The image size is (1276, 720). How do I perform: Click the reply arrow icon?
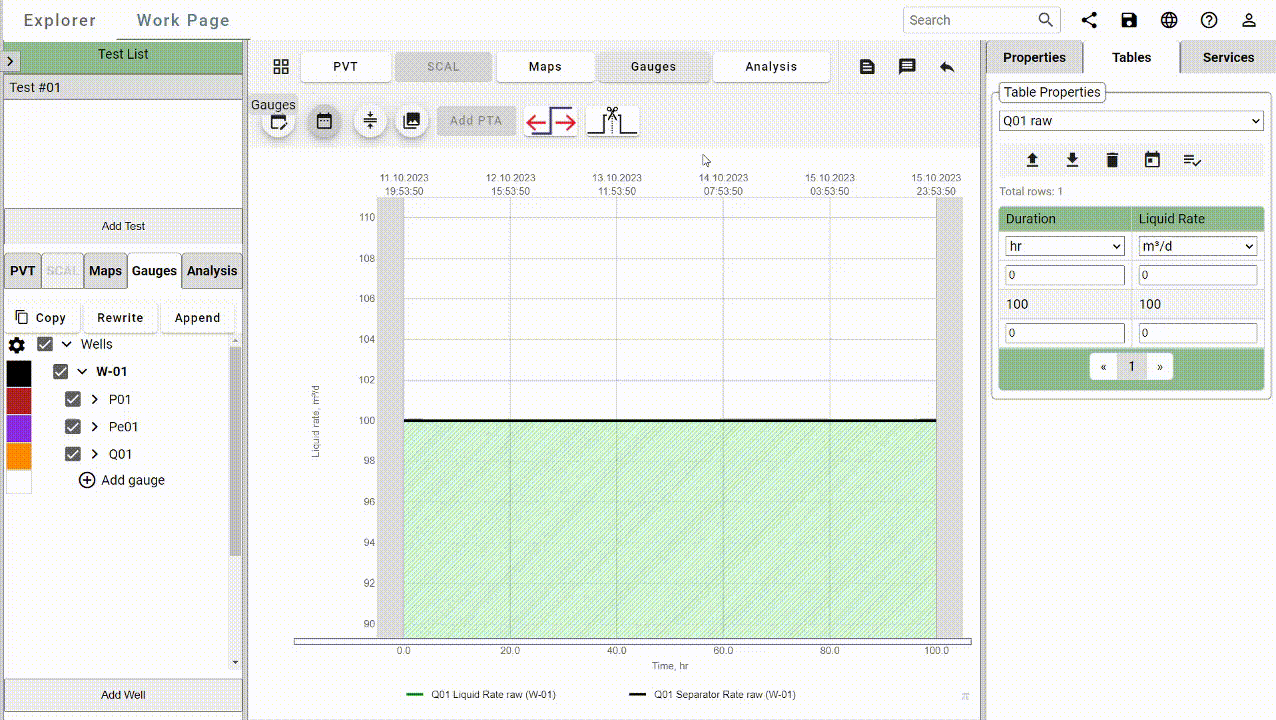(x=947, y=67)
